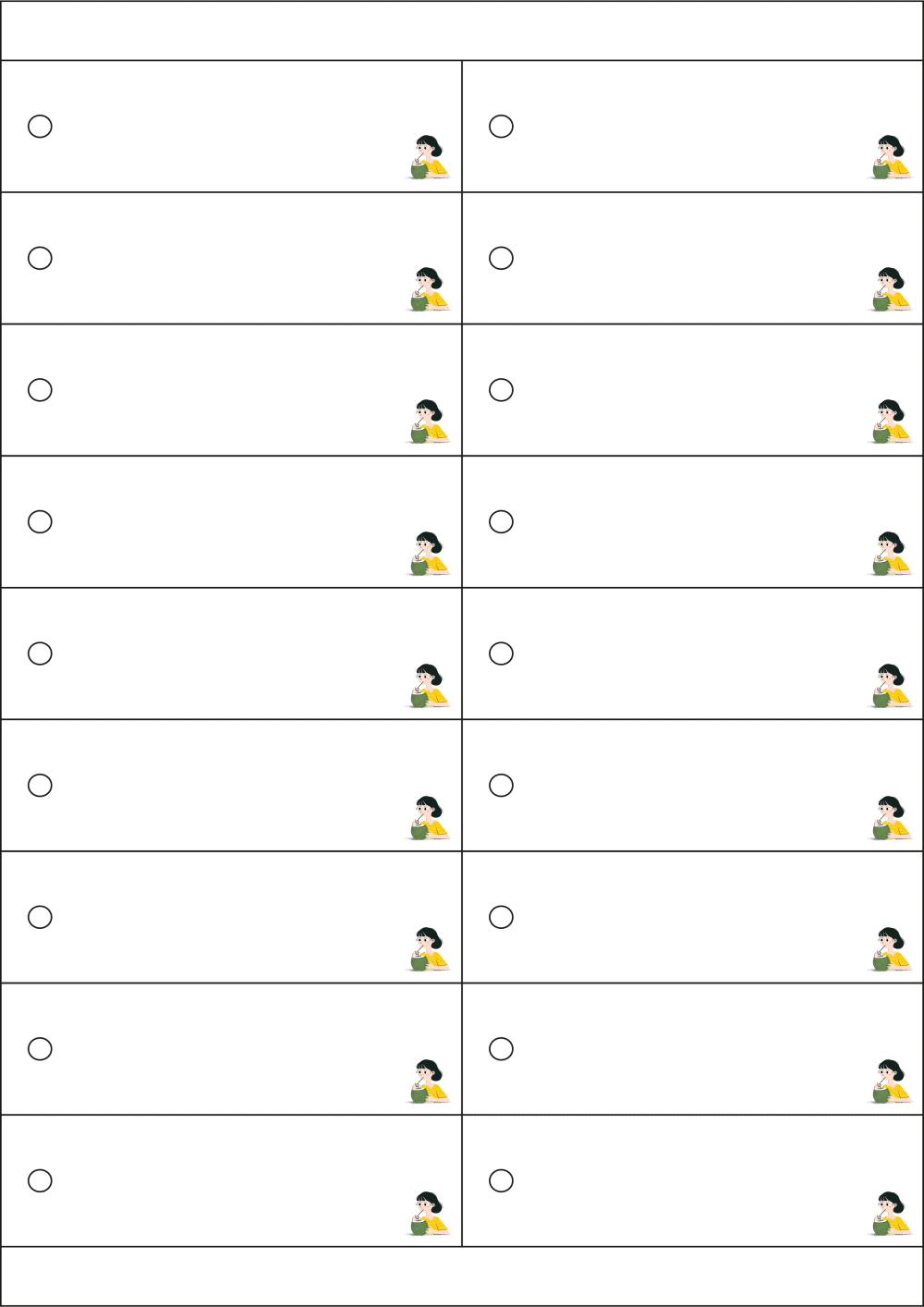Viewport: 924px width, 1307px height.
Task: Tap girl icon in last row, right column
Action: pyautogui.click(x=890, y=1213)
